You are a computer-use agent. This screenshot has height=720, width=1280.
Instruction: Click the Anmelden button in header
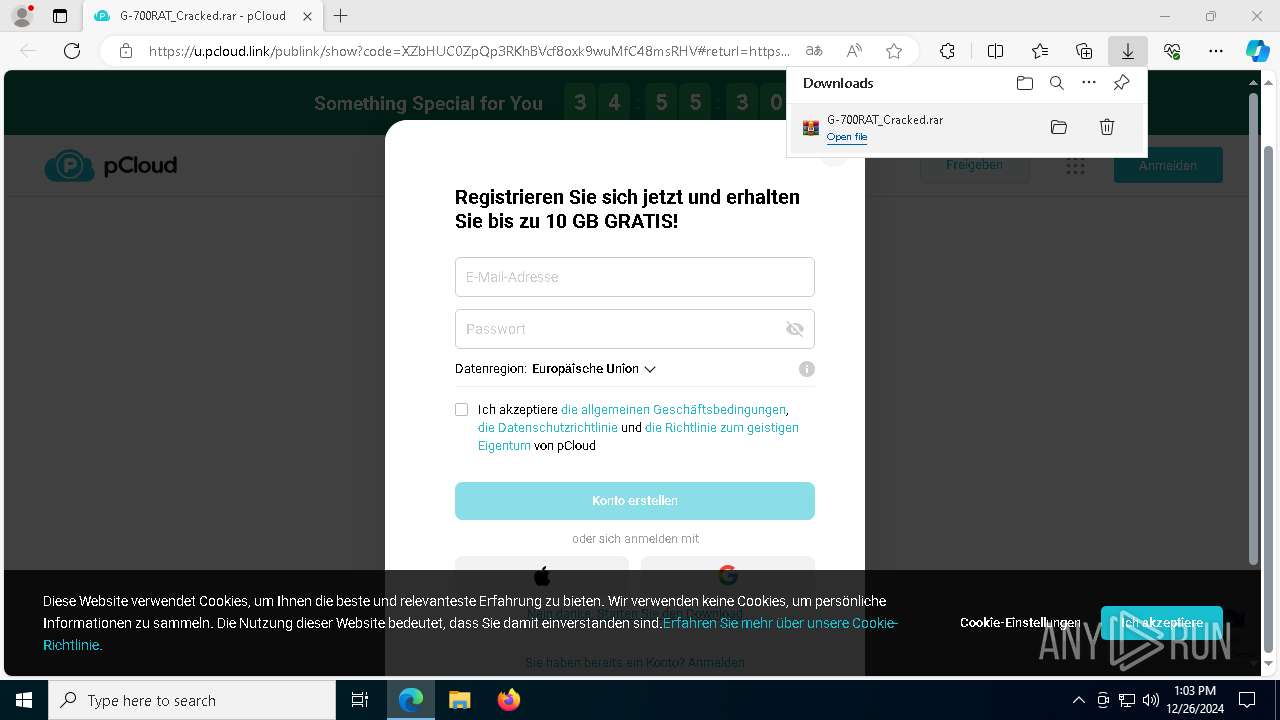click(1168, 165)
